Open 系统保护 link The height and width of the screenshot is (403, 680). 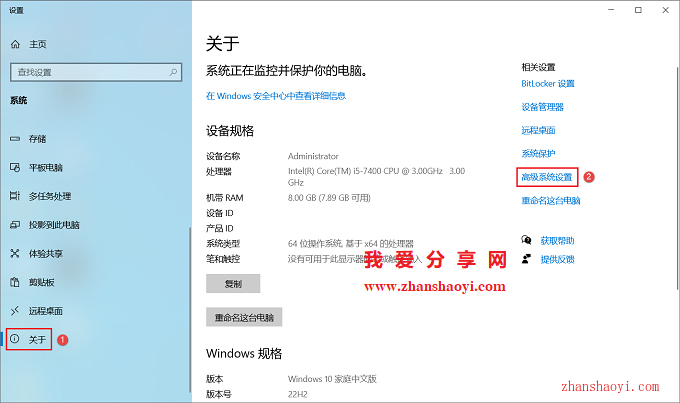(x=538, y=154)
